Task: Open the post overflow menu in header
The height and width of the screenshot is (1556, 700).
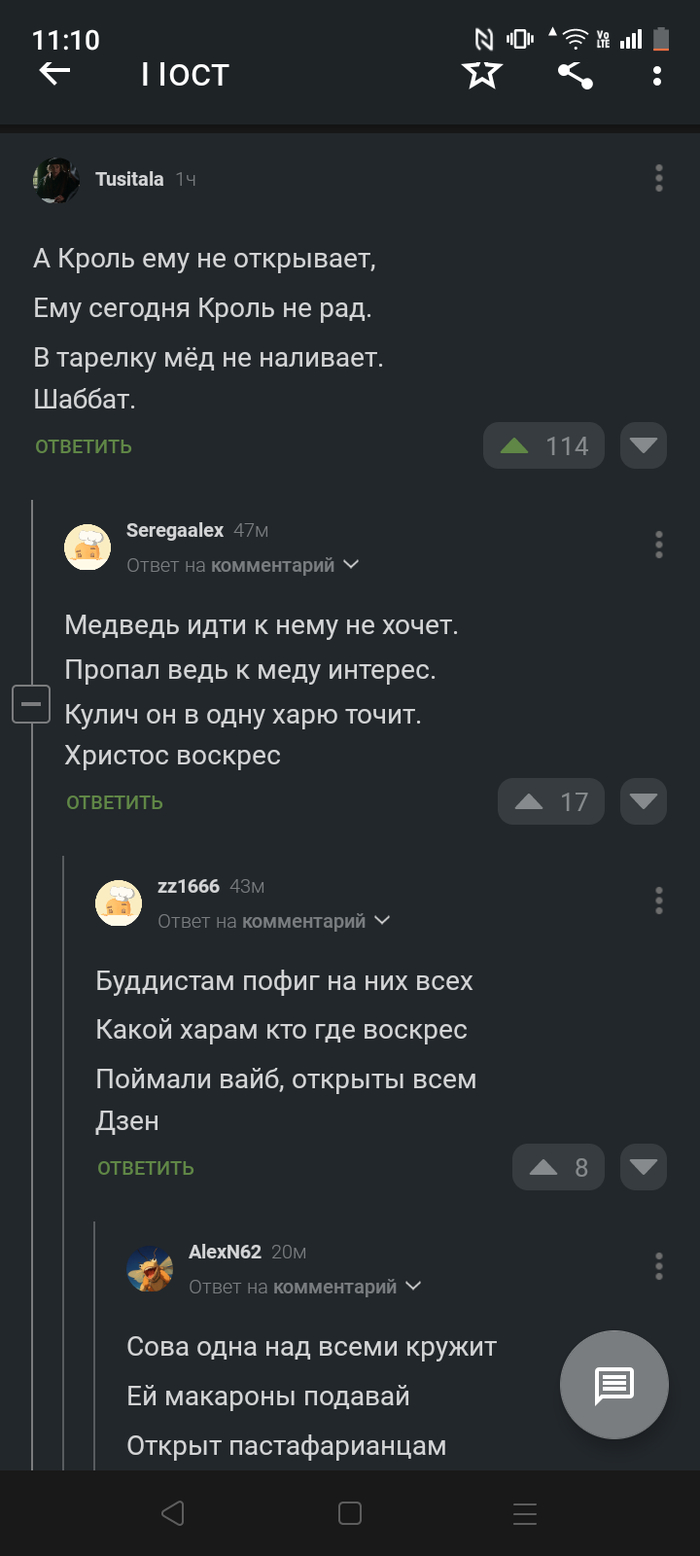Action: [657, 75]
